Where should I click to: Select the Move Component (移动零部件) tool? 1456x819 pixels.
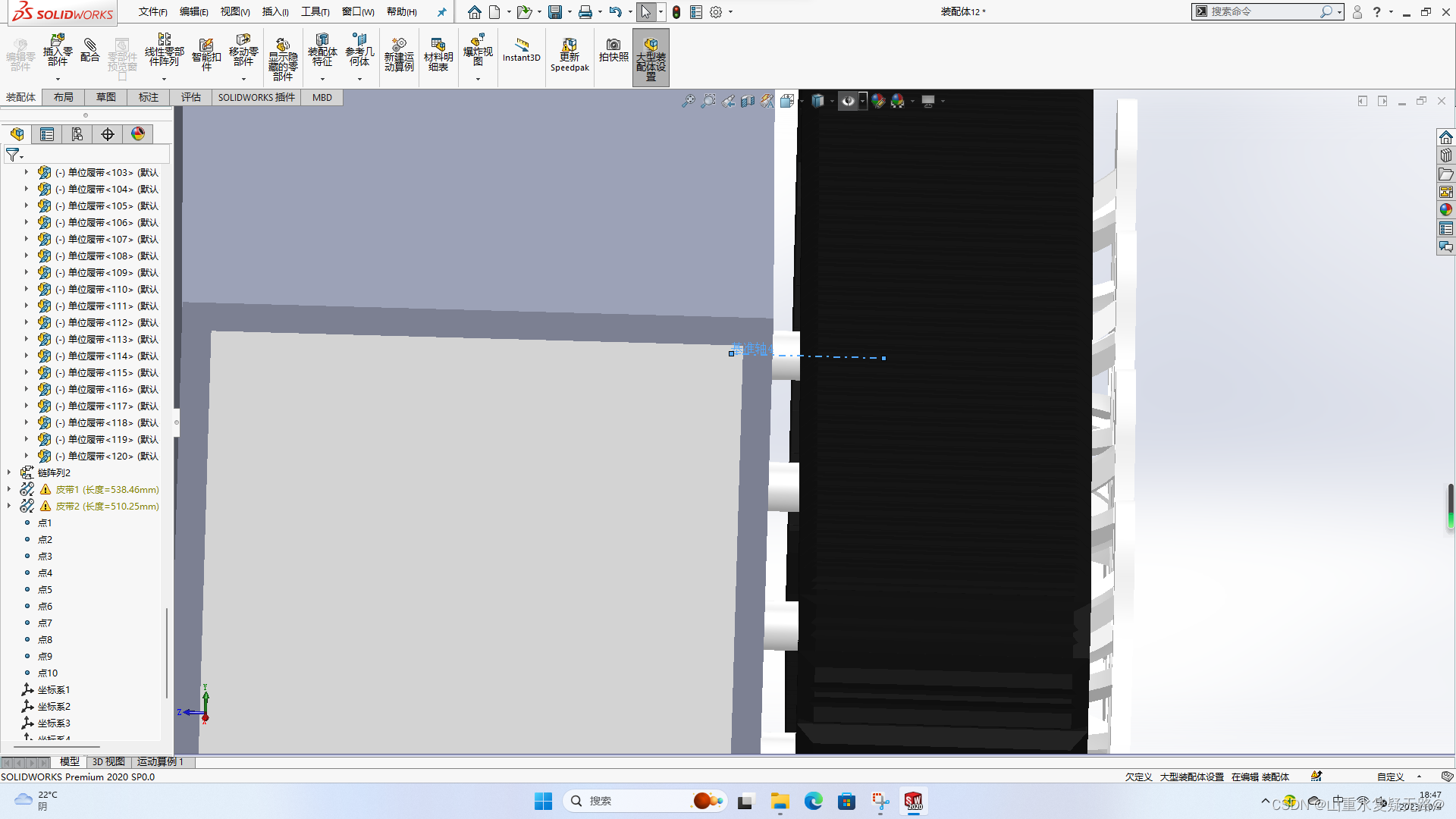pos(243,50)
